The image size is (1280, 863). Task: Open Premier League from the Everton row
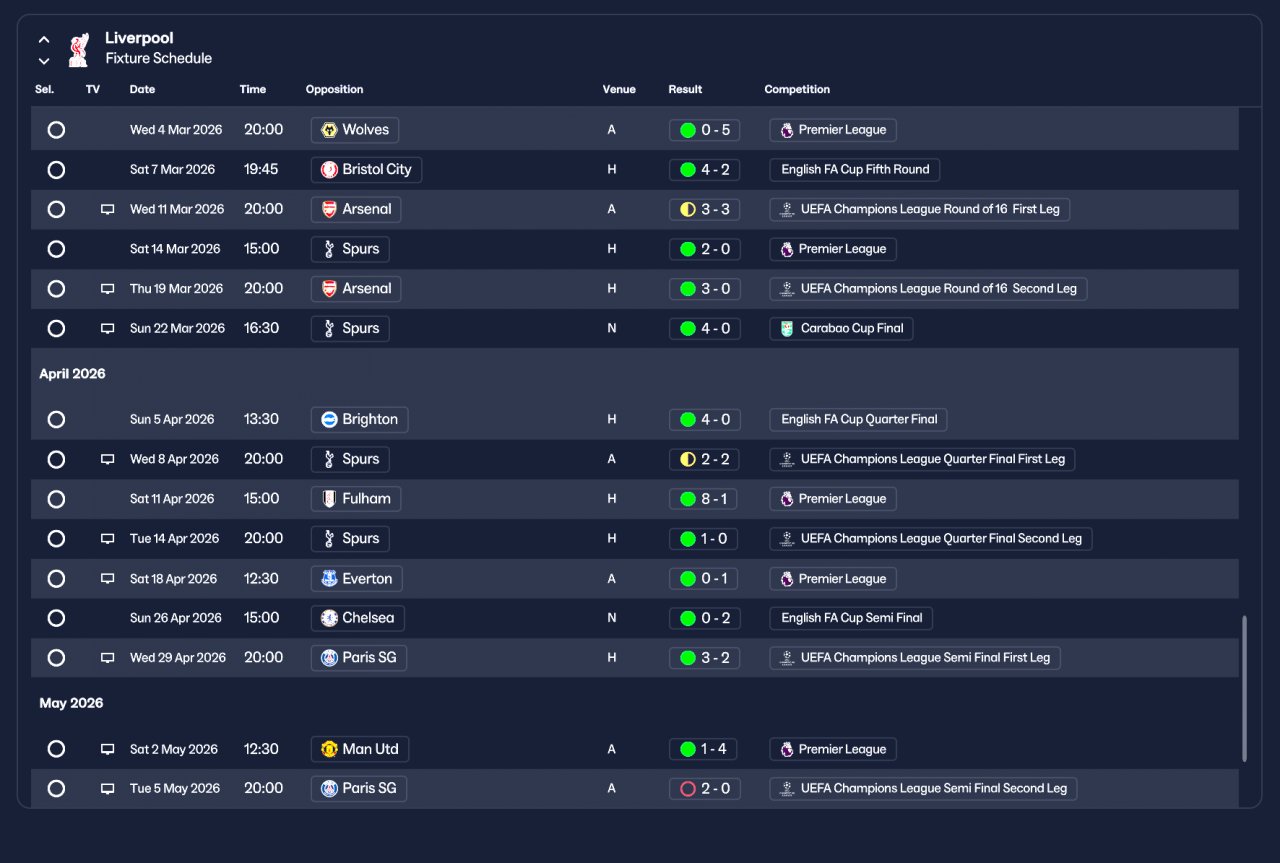click(832, 579)
